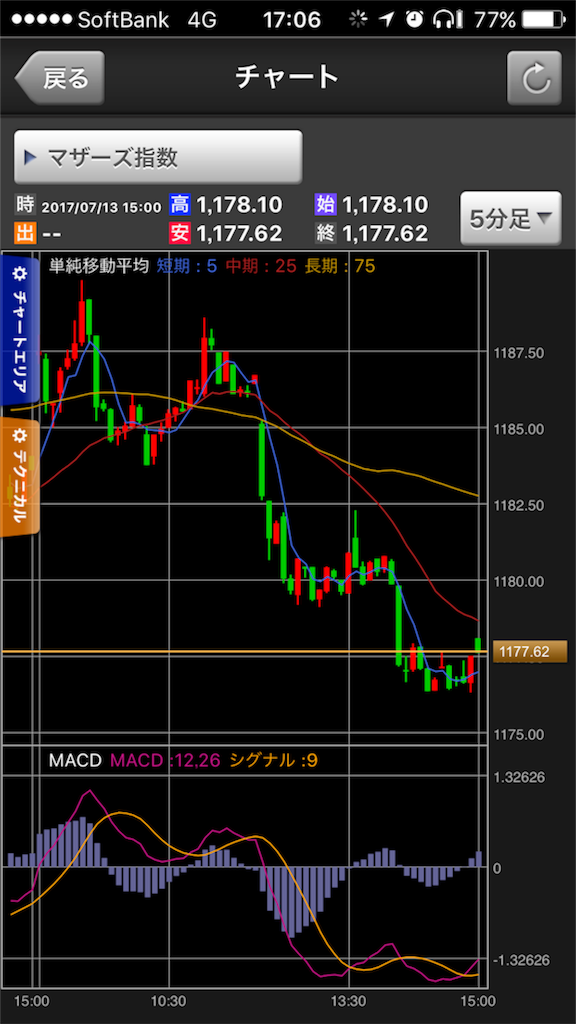The height and width of the screenshot is (1024, 576).
Task: Tap the 安 low price icon
Action: (x=179, y=232)
